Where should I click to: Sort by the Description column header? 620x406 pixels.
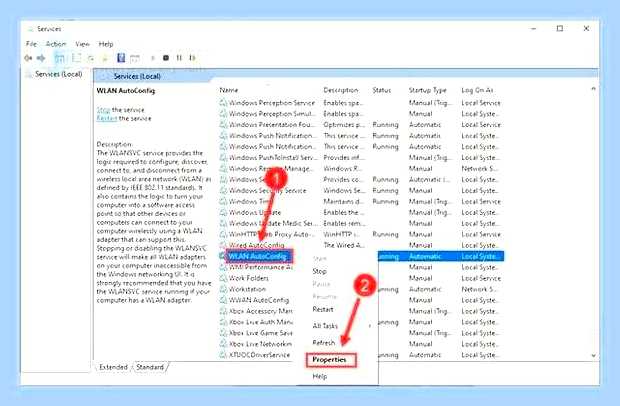tap(340, 90)
